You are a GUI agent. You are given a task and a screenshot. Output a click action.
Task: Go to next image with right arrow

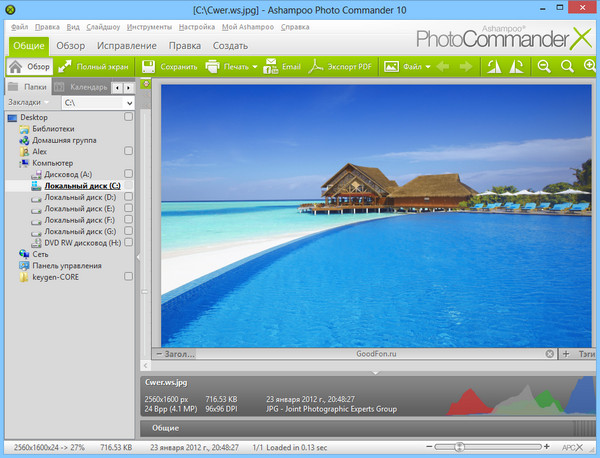pyautogui.click(x=465, y=67)
